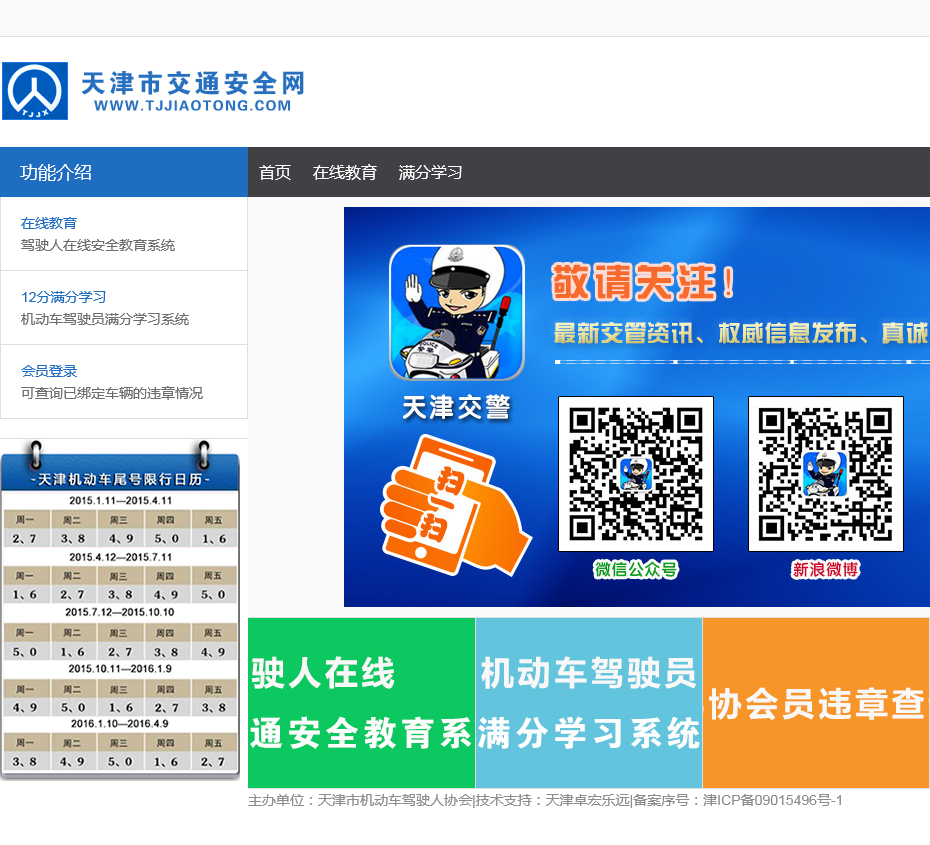Click footer text 天津市机动车驾驶人协会
930x845 pixels.
(x=394, y=801)
